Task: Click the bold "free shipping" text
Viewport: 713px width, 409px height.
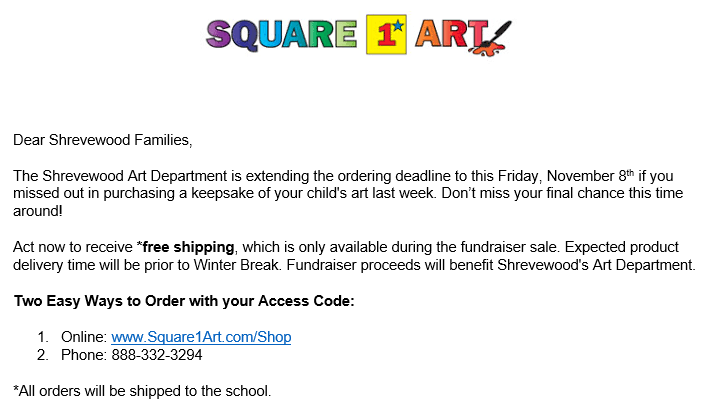Action: 190,247
